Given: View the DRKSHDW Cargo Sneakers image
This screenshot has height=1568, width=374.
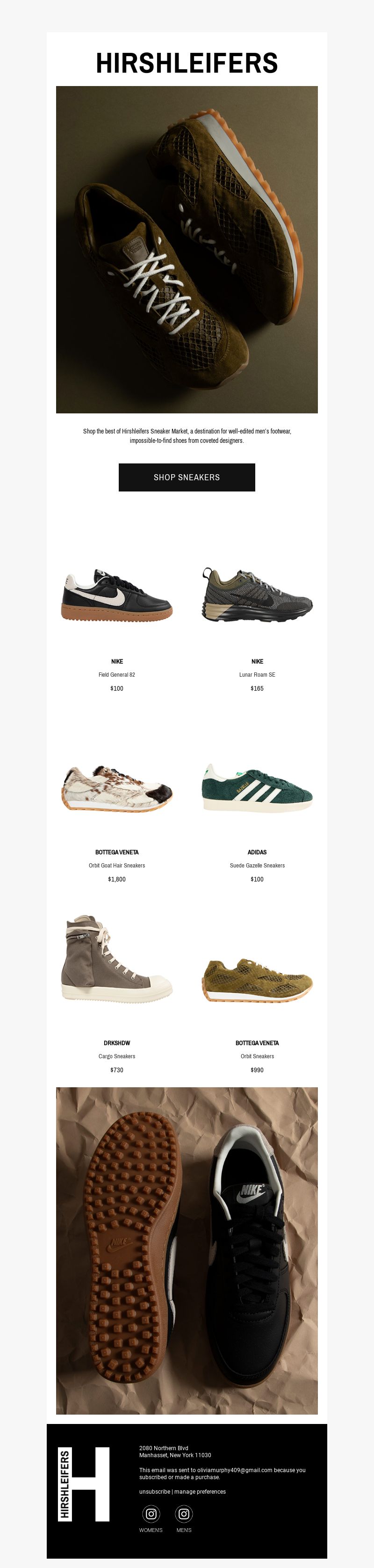Looking at the screenshot, I should (x=117, y=957).
